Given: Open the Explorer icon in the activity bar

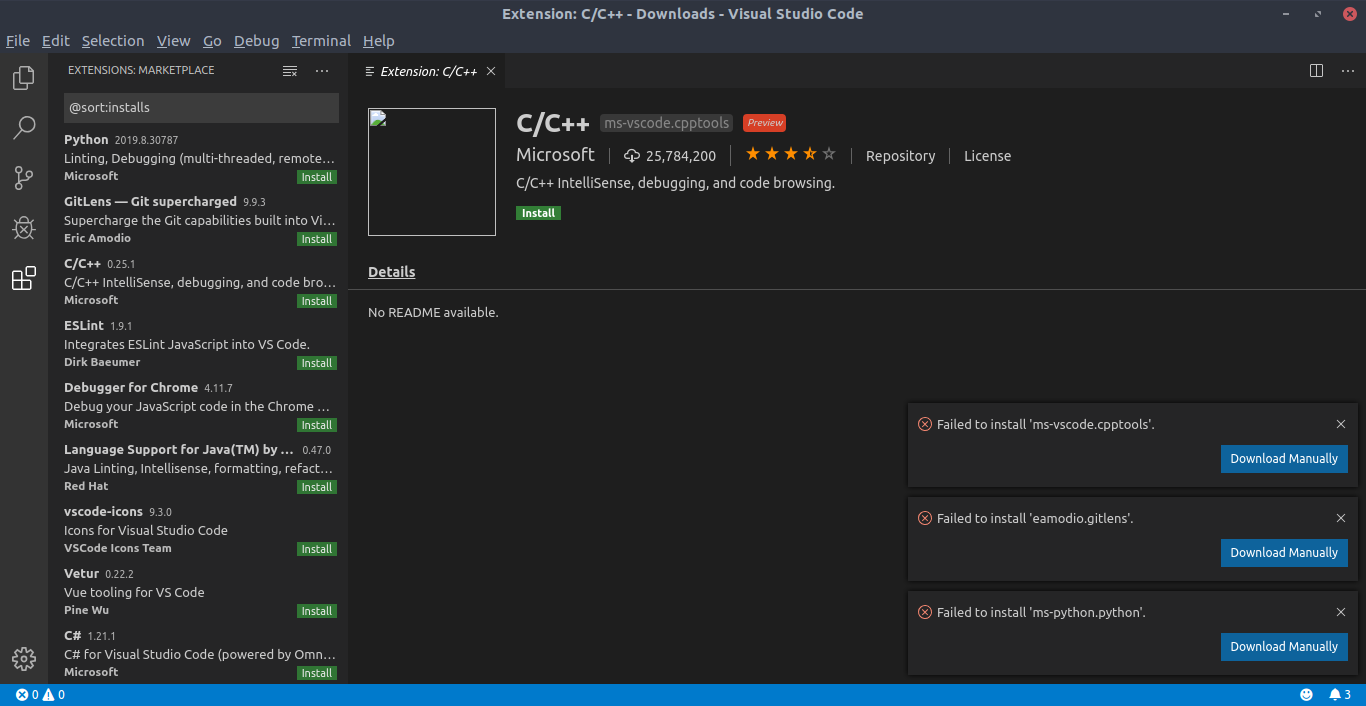Looking at the screenshot, I should 24,77.
